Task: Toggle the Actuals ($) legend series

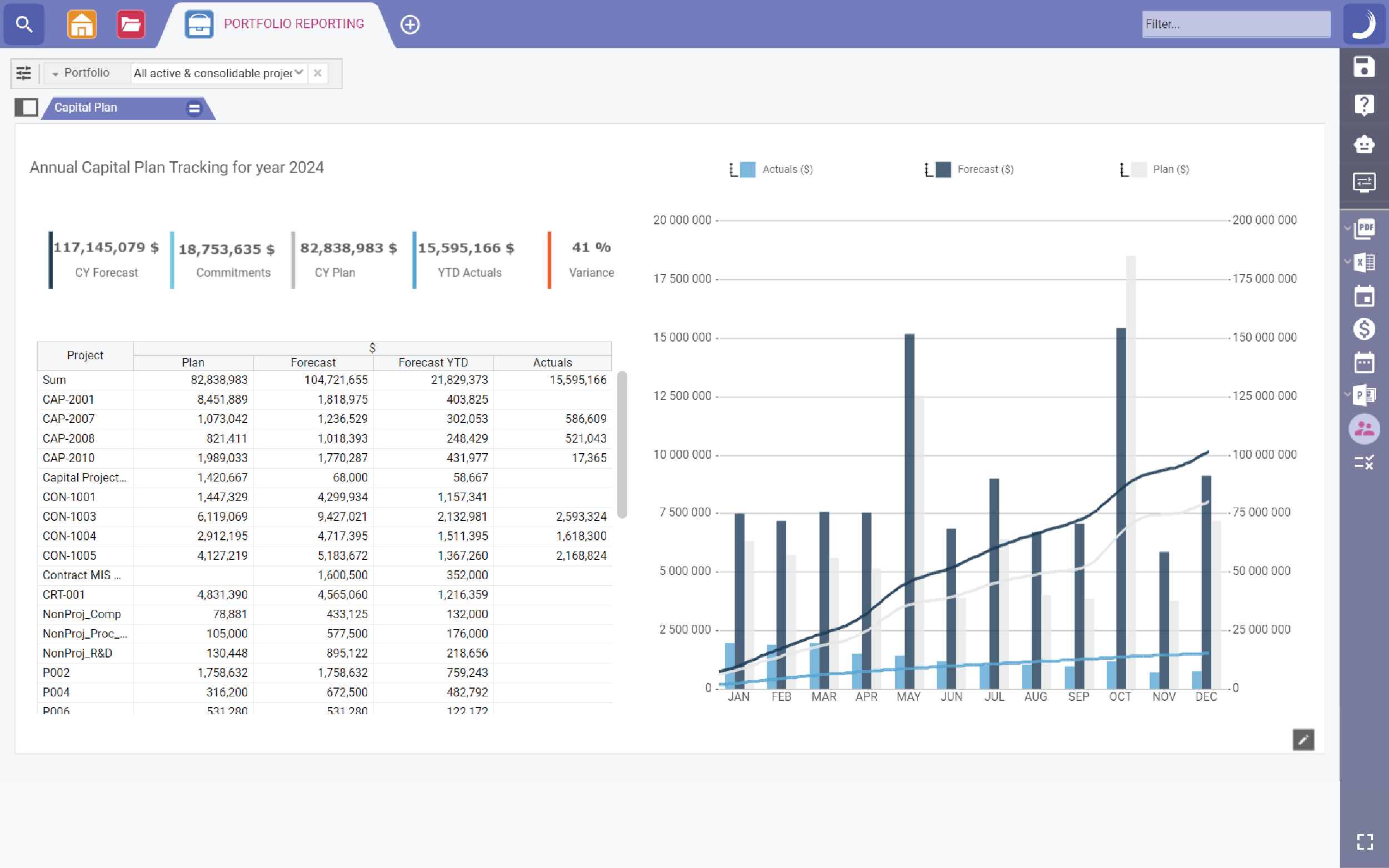Action: tap(787, 169)
